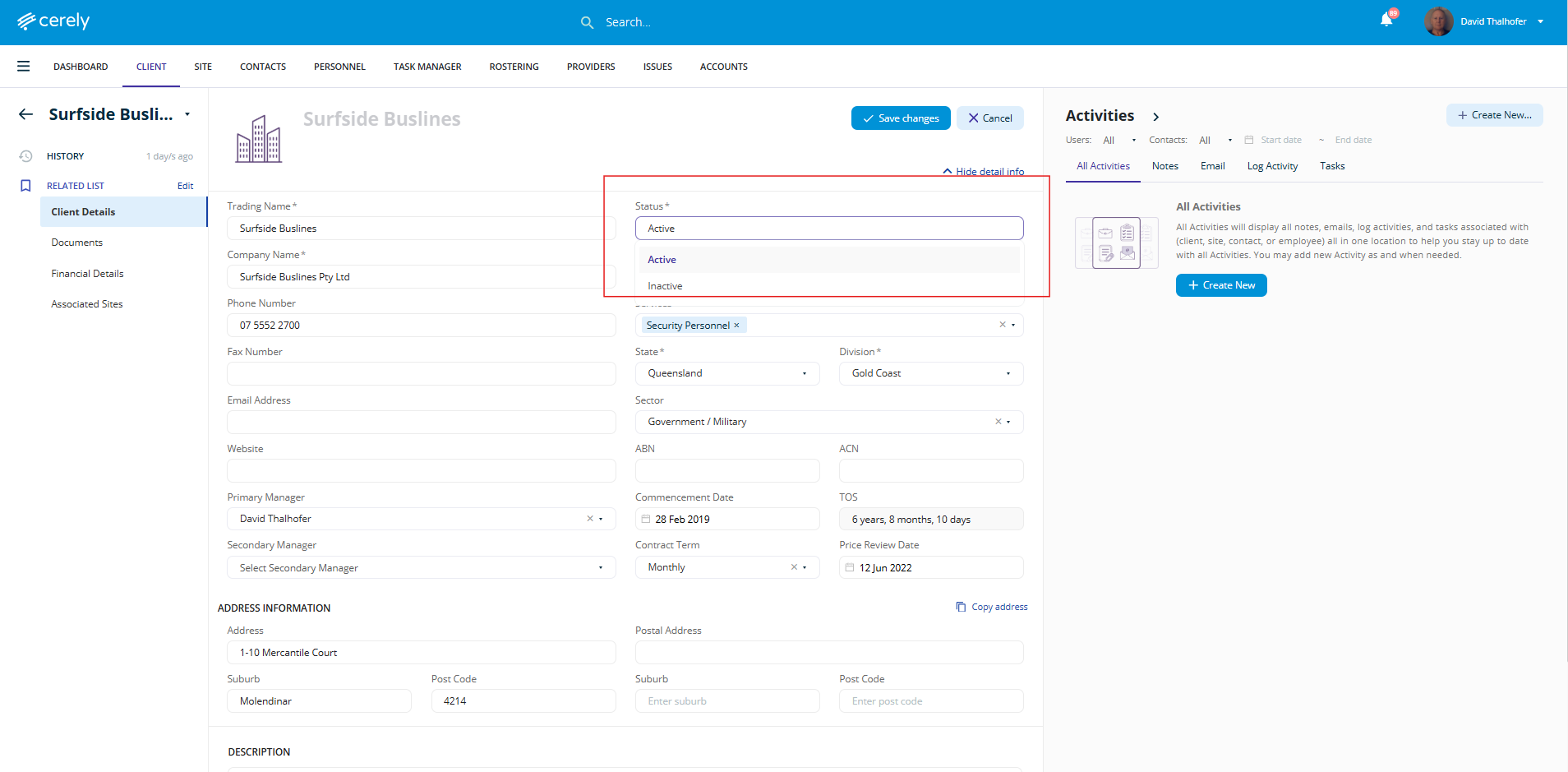Select Inactive from the Status dropdown
Viewport: 1568px width, 772px height.
coord(665,286)
